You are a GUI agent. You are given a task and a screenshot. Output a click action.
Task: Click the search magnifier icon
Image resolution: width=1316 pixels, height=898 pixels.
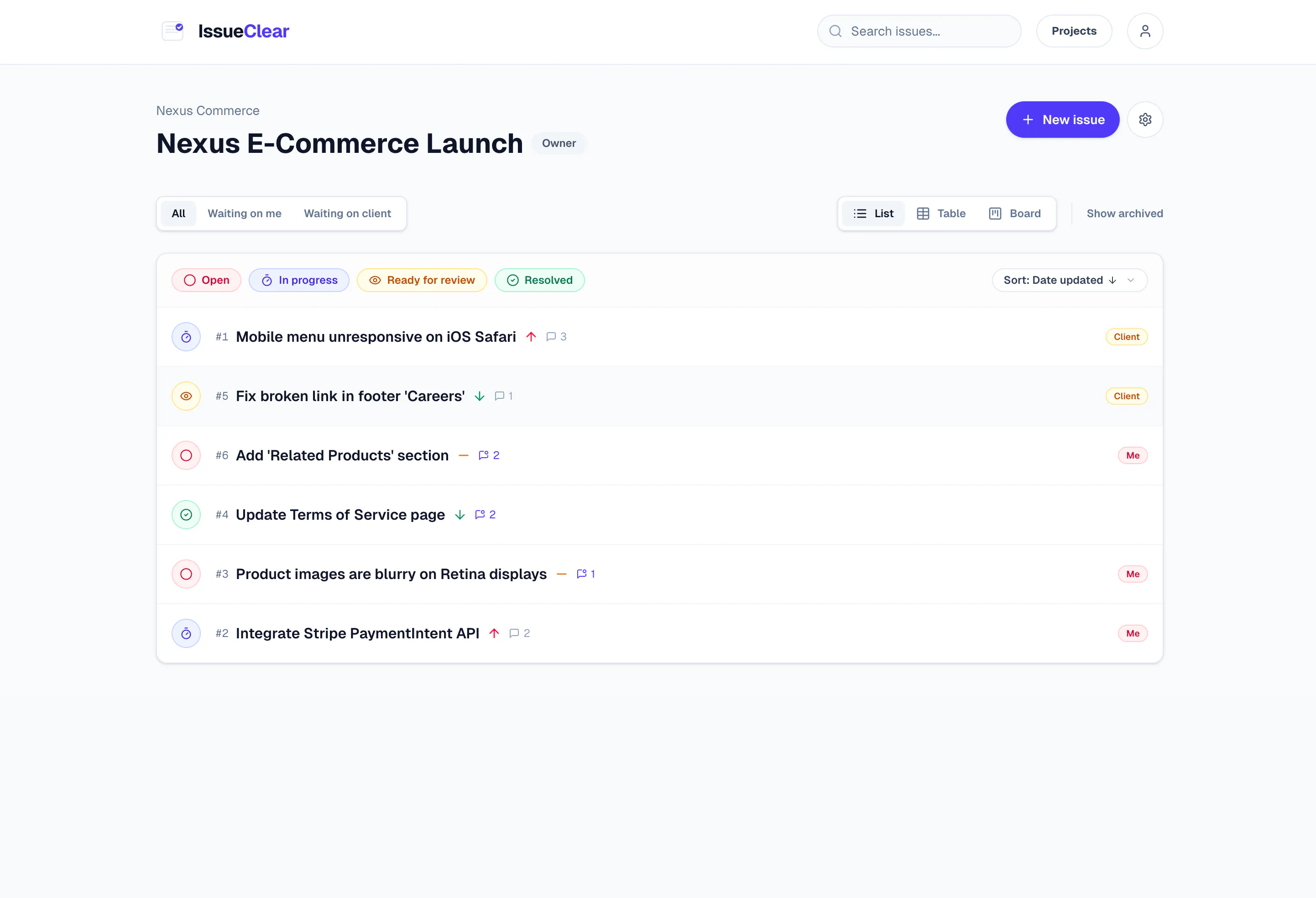(835, 31)
